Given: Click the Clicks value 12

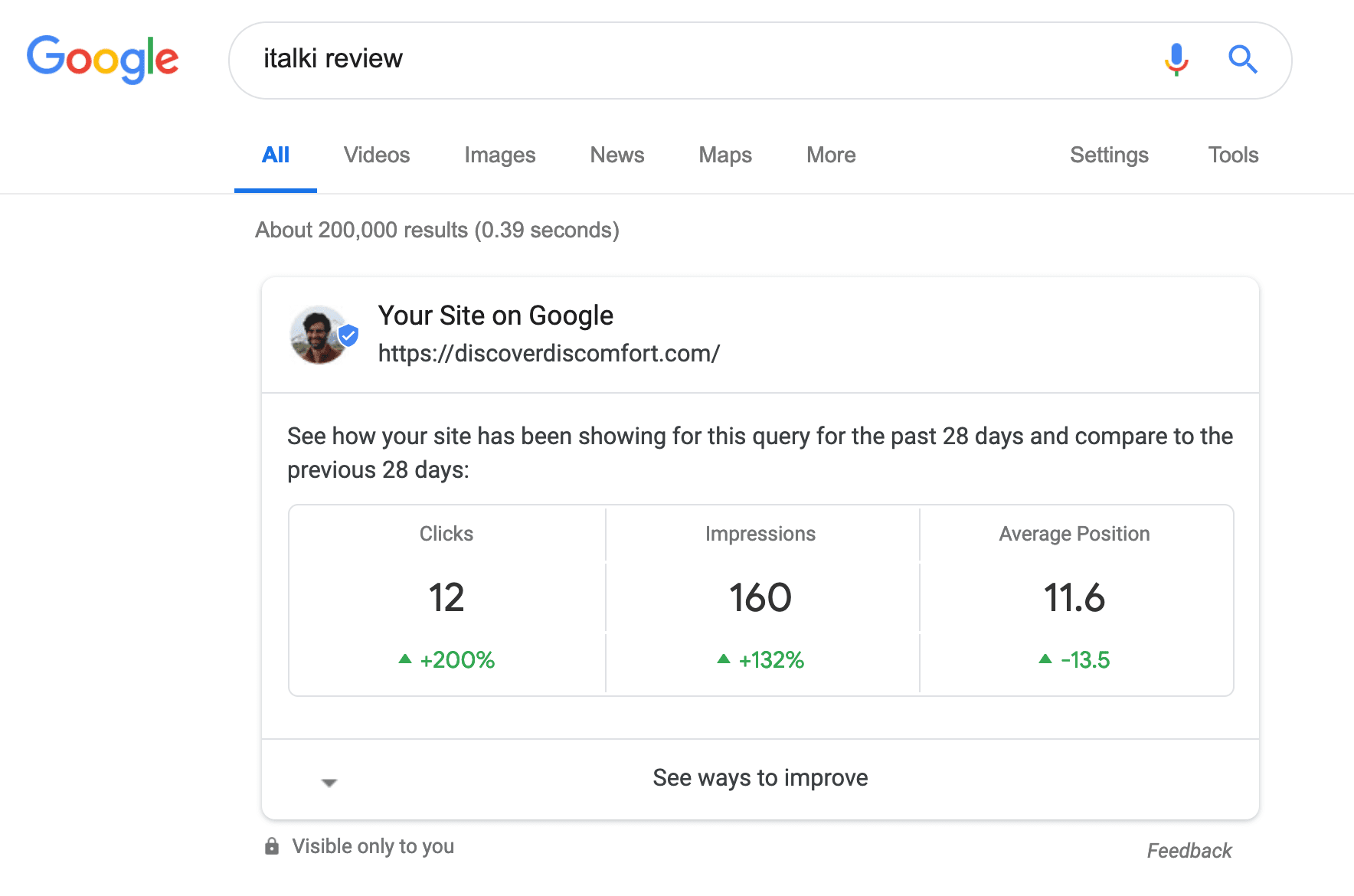Looking at the screenshot, I should coord(446,597).
